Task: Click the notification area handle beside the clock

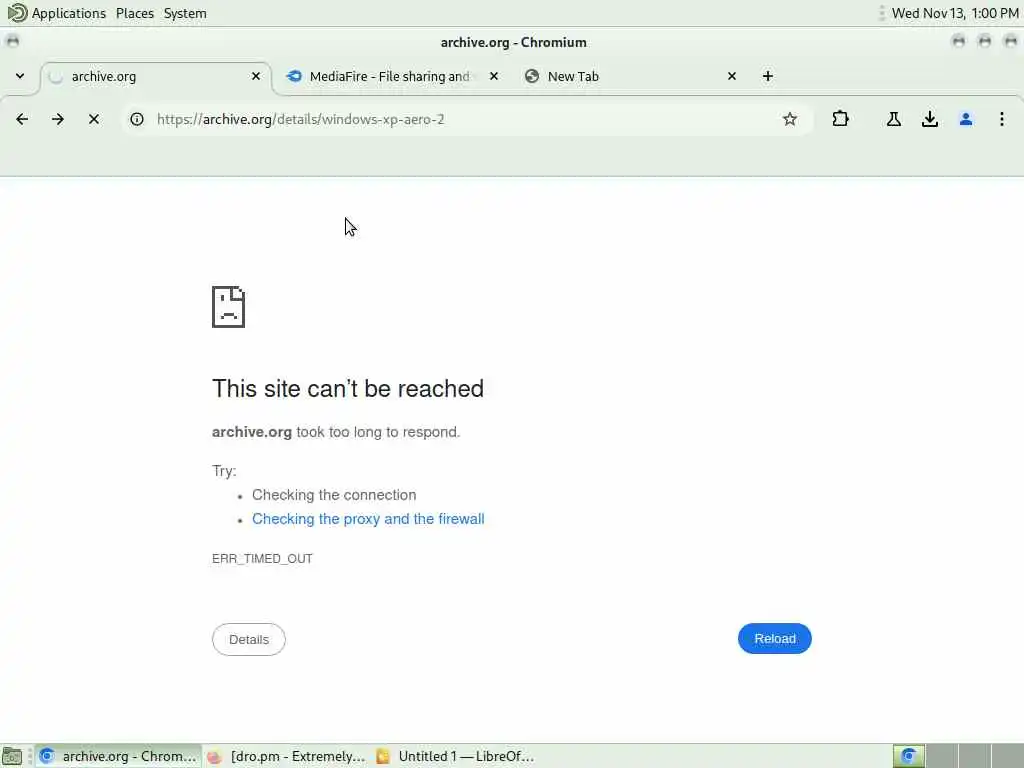Action: [x=882, y=13]
